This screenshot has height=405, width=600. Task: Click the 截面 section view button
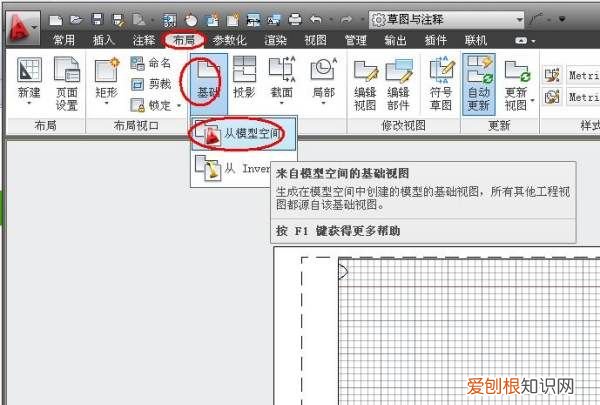point(282,80)
